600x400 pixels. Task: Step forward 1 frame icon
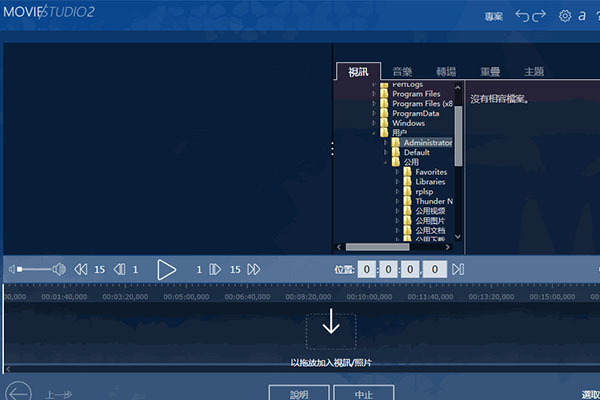click(215, 269)
